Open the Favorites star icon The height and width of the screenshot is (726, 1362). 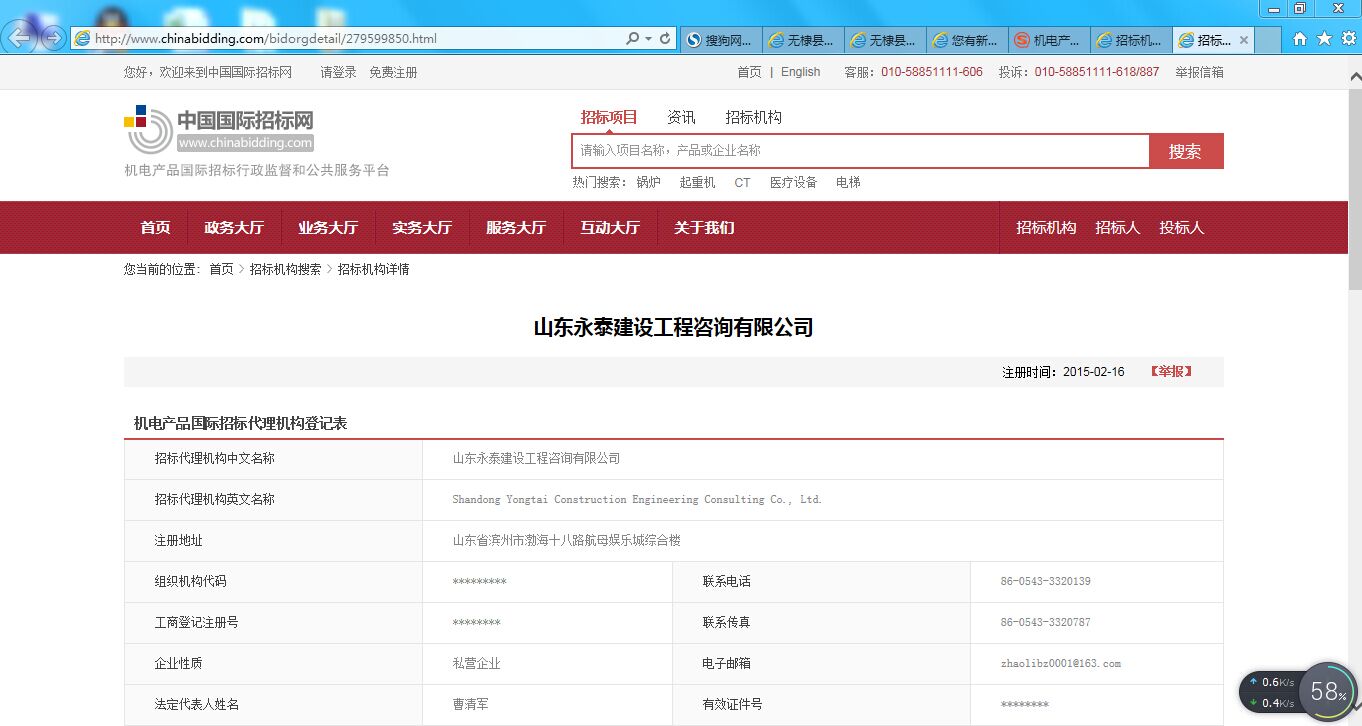point(1324,39)
